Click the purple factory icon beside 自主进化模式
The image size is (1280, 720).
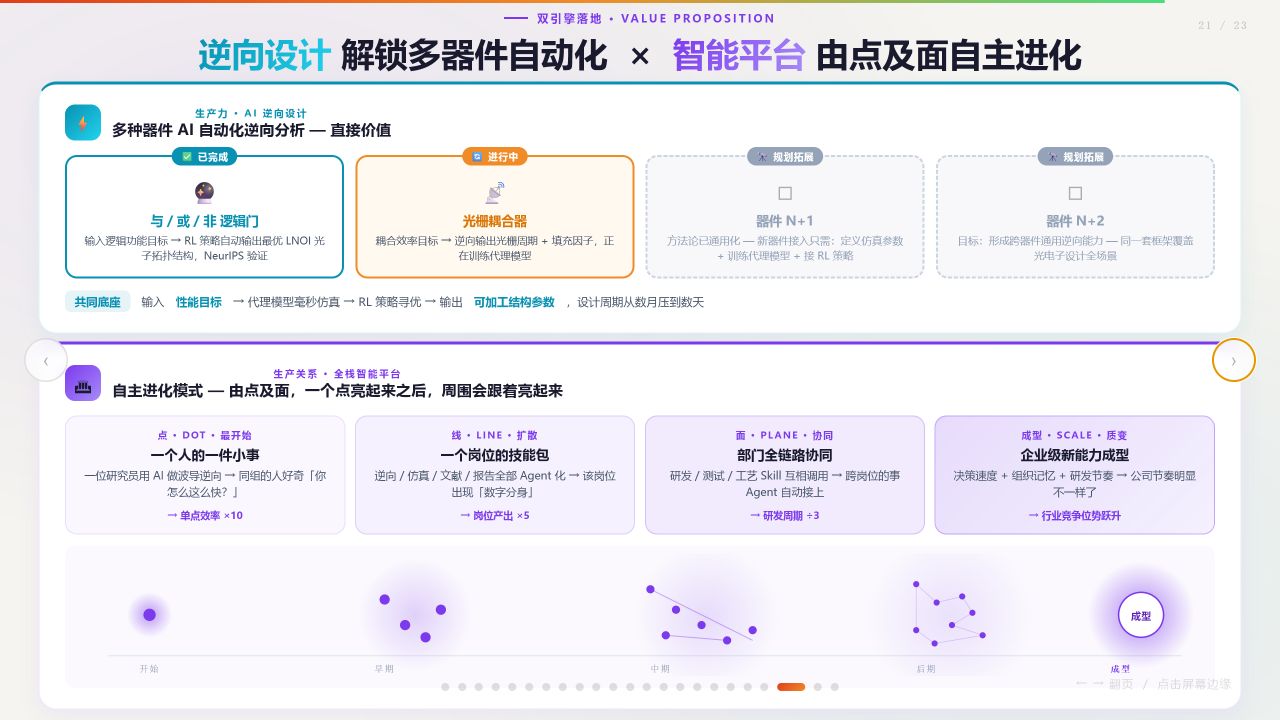[x=83, y=383]
